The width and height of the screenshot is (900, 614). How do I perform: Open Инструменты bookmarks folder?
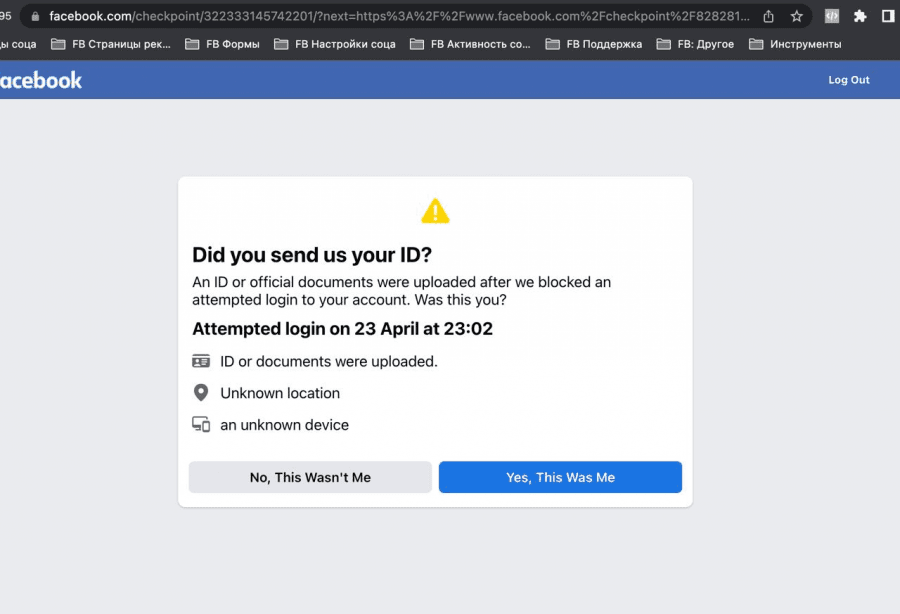(795, 44)
